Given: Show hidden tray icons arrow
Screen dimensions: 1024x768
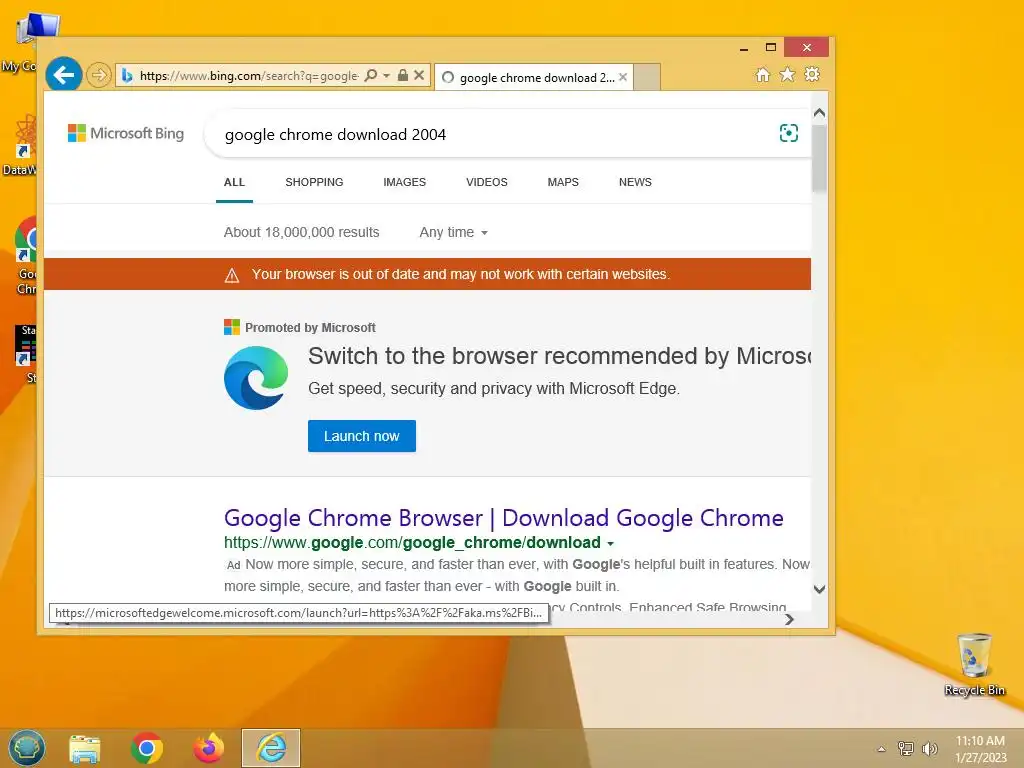Looking at the screenshot, I should click(882, 749).
